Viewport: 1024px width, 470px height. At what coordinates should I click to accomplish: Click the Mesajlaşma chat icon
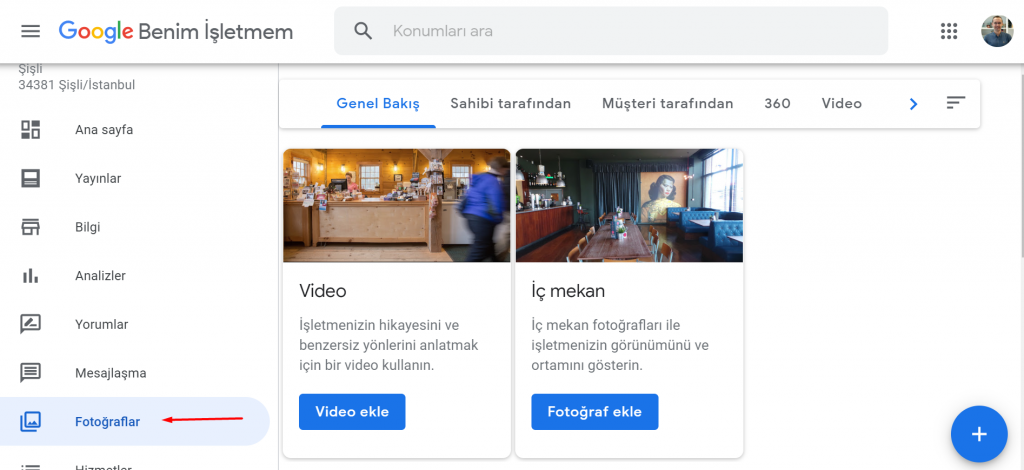(31, 373)
